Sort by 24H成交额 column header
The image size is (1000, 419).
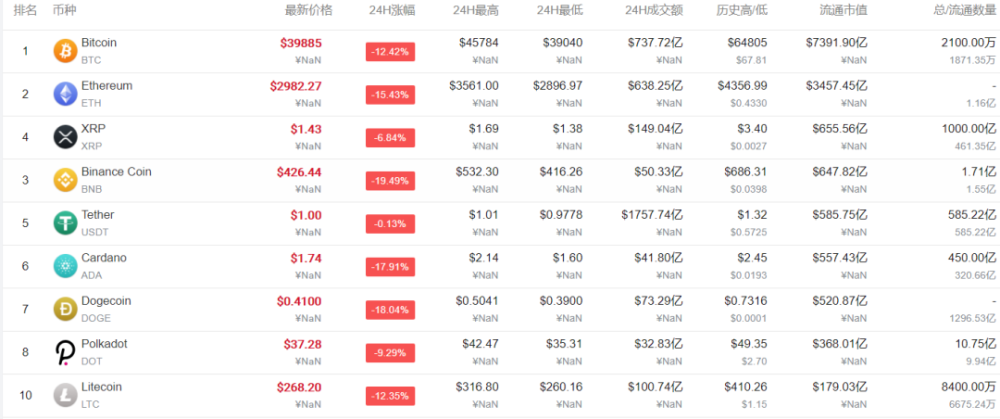[x=654, y=10]
